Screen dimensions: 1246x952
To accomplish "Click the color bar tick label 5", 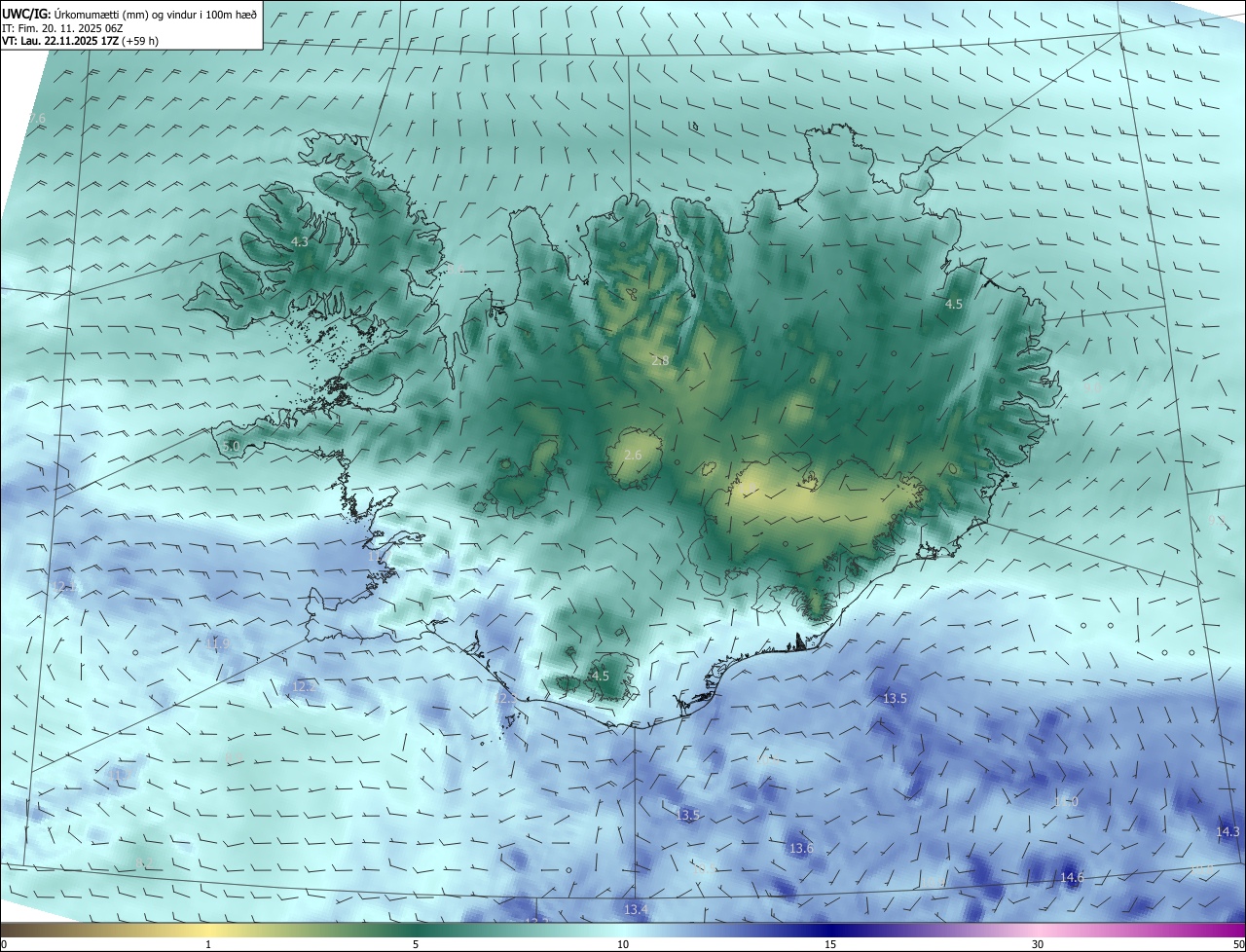I will 416,944.
